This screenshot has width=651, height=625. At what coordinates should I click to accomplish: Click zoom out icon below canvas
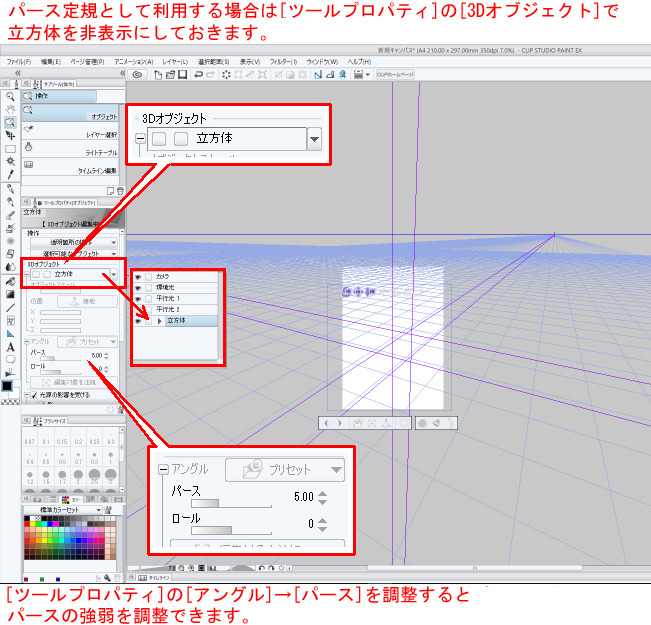click(x=181, y=568)
